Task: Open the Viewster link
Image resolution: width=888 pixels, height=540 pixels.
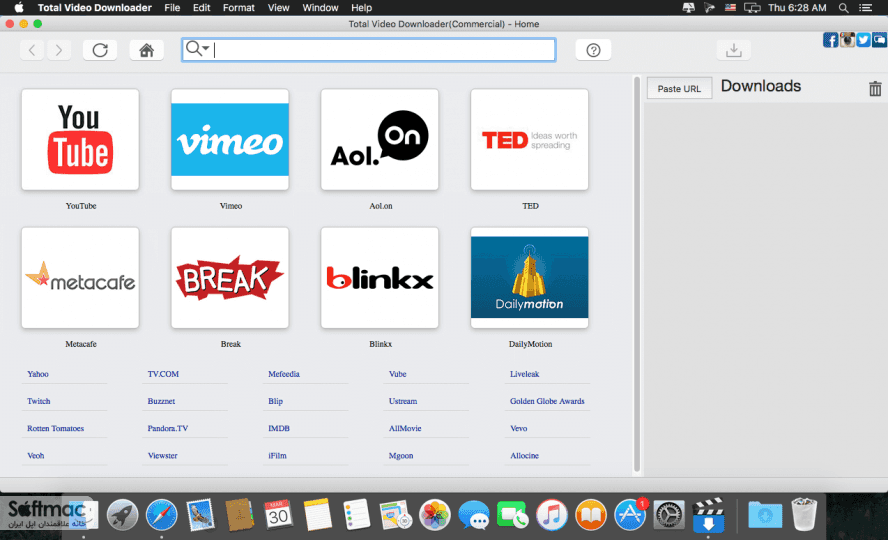Action: (x=163, y=456)
